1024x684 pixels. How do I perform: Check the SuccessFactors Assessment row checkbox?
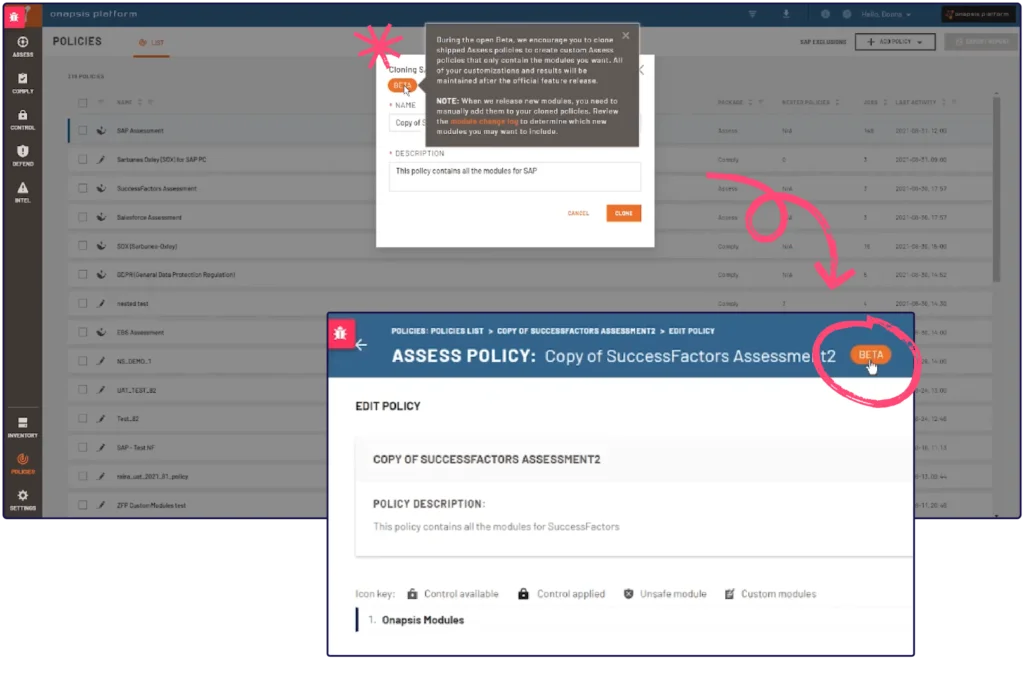83,188
